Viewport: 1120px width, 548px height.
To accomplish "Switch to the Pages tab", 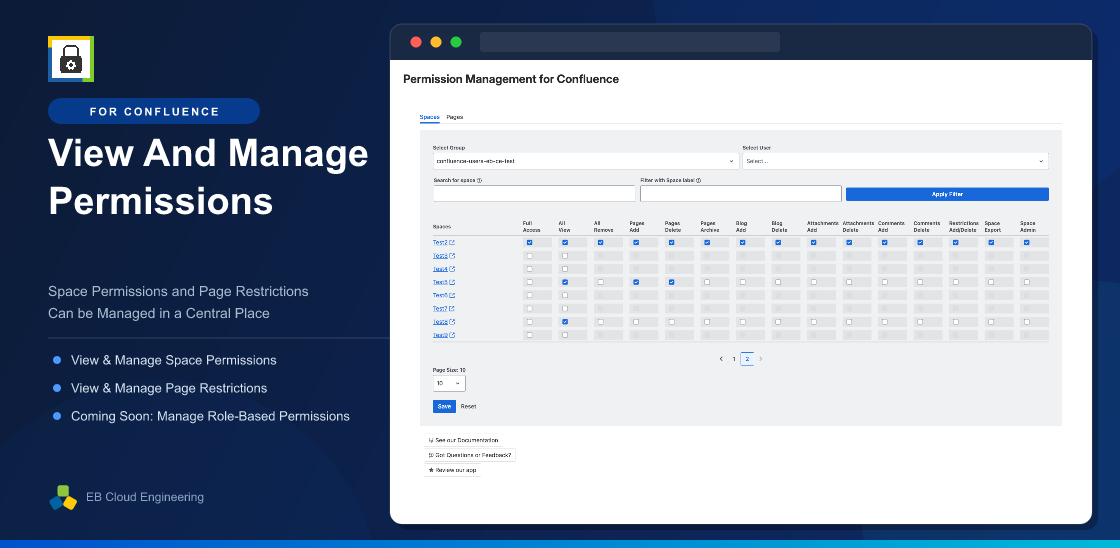I will click(455, 117).
